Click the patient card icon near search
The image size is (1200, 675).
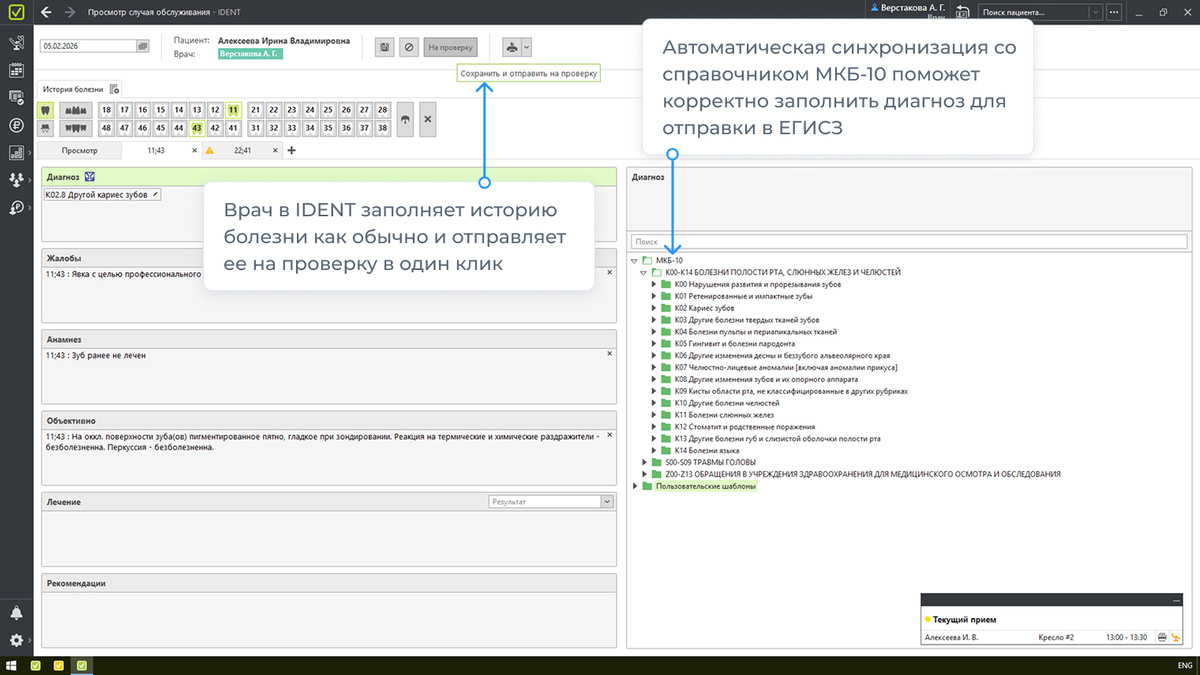pyautogui.click(x=962, y=12)
